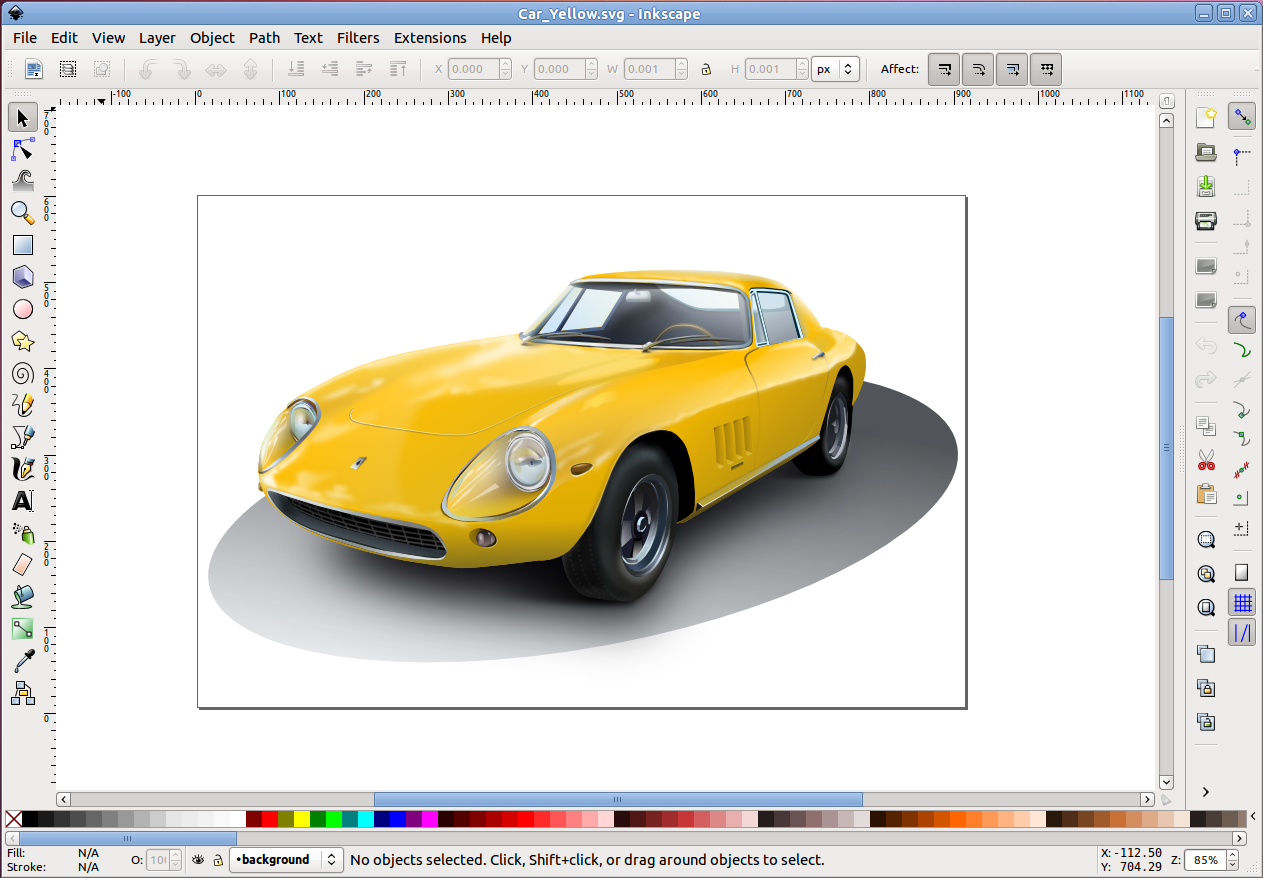
Task: Select the 3D Box tool
Action: (x=22, y=277)
